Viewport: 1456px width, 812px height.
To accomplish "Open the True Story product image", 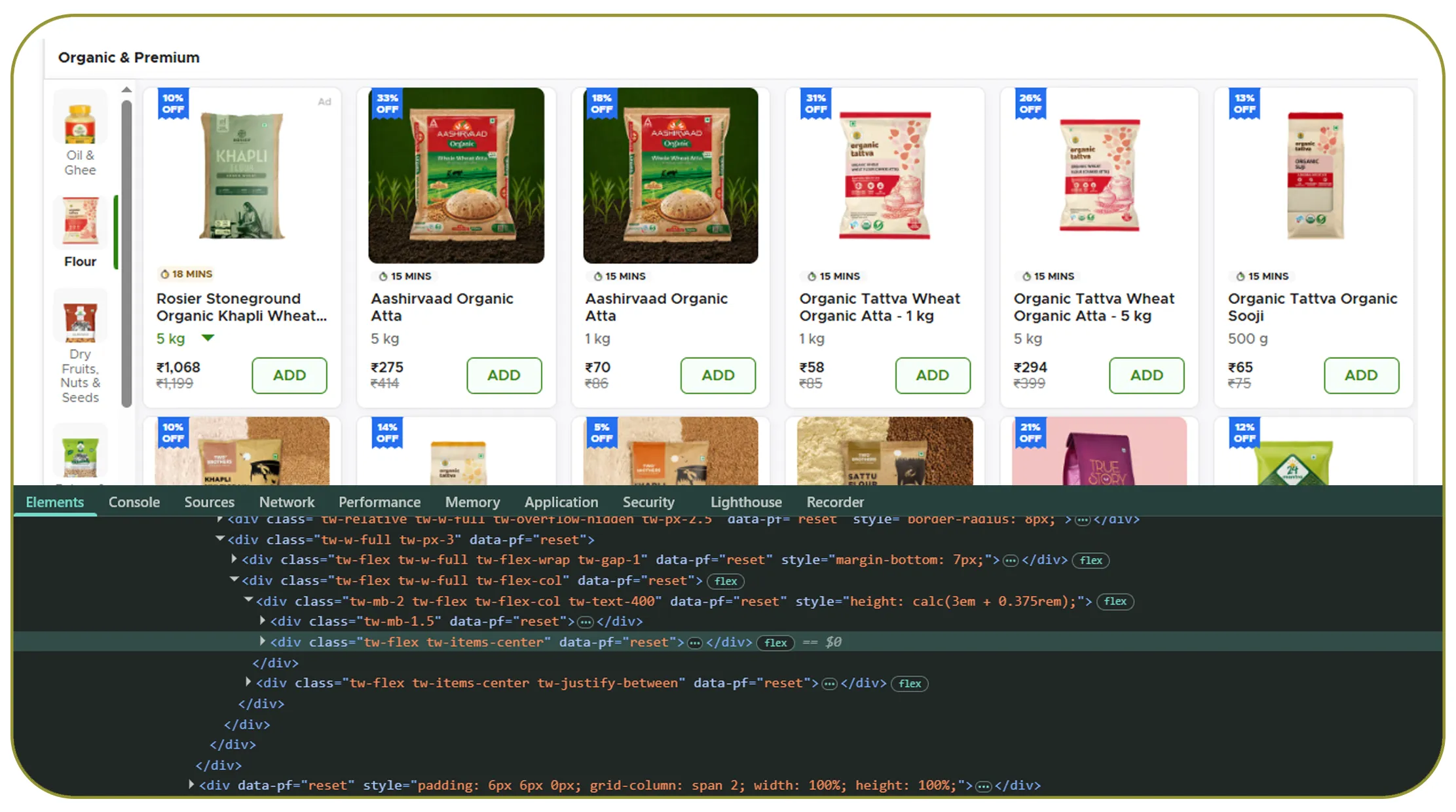I will point(1100,451).
